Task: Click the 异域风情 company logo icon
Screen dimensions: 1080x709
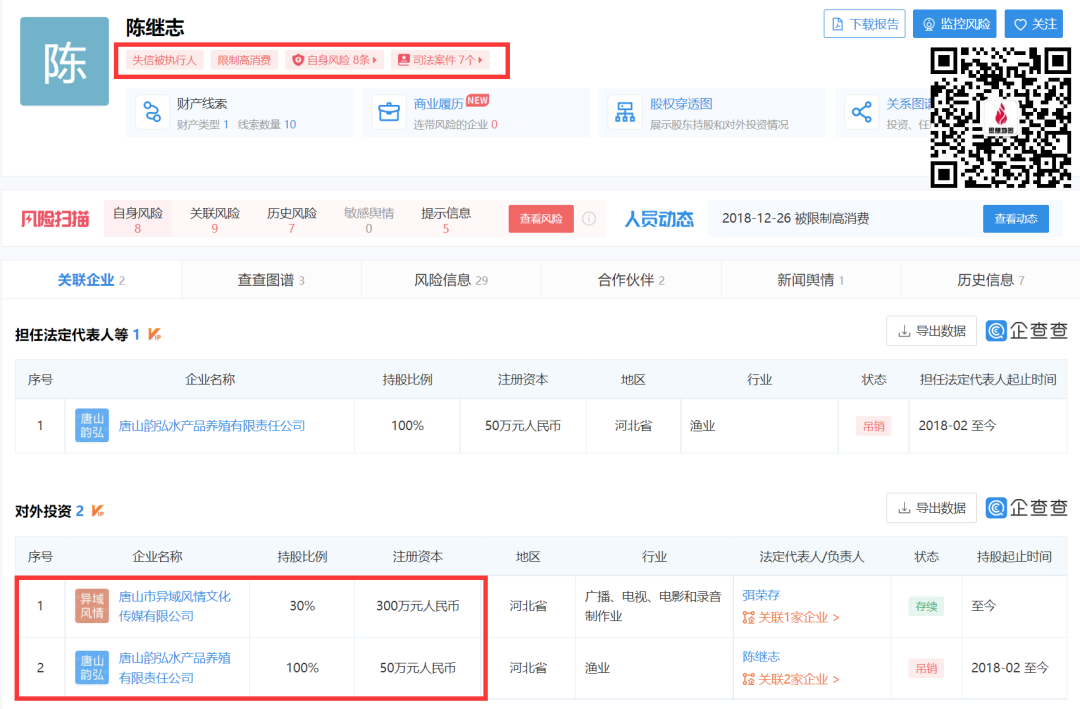Action: 92,606
